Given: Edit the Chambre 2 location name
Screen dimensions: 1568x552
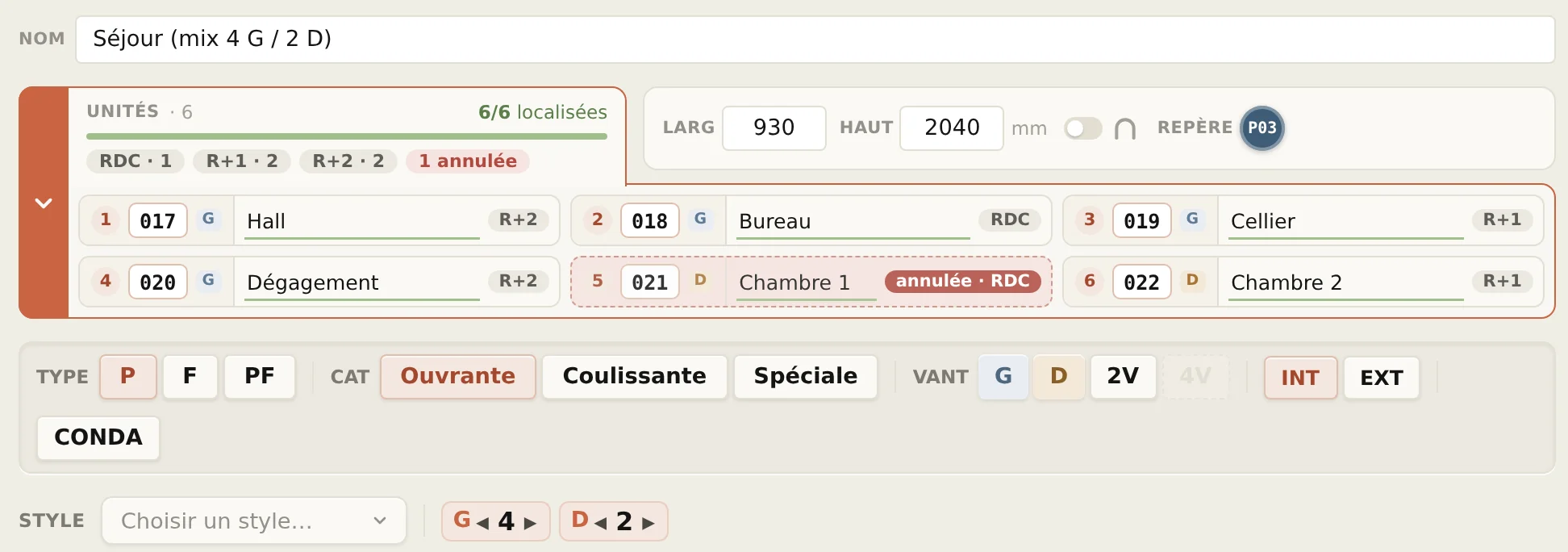Looking at the screenshot, I should (1346, 282).
